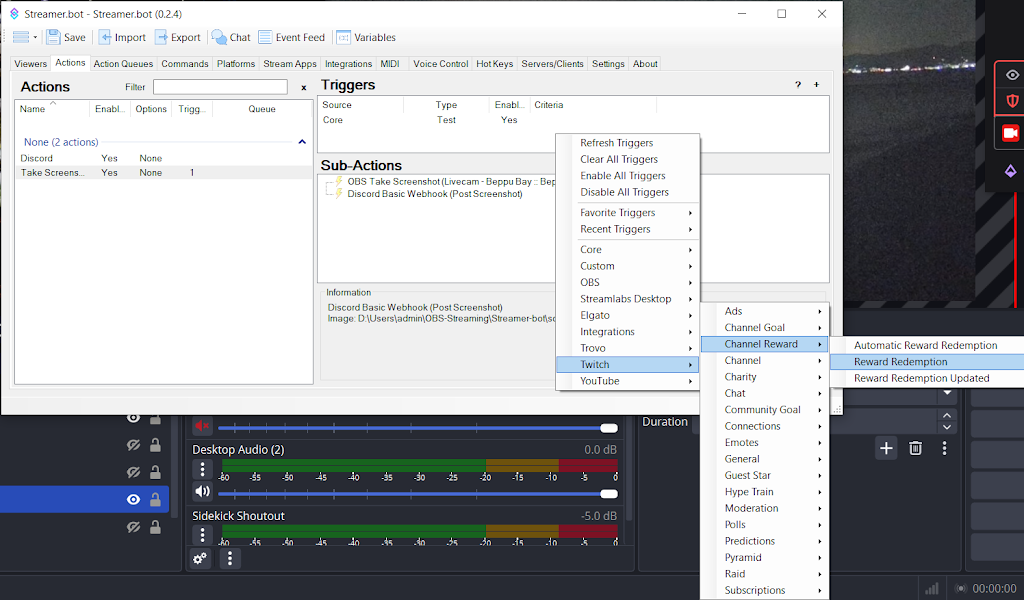Click the Import button

point(121,37)
